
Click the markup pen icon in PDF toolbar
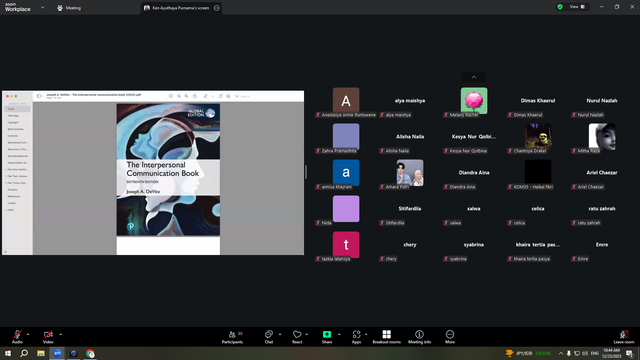click(206, 96)
